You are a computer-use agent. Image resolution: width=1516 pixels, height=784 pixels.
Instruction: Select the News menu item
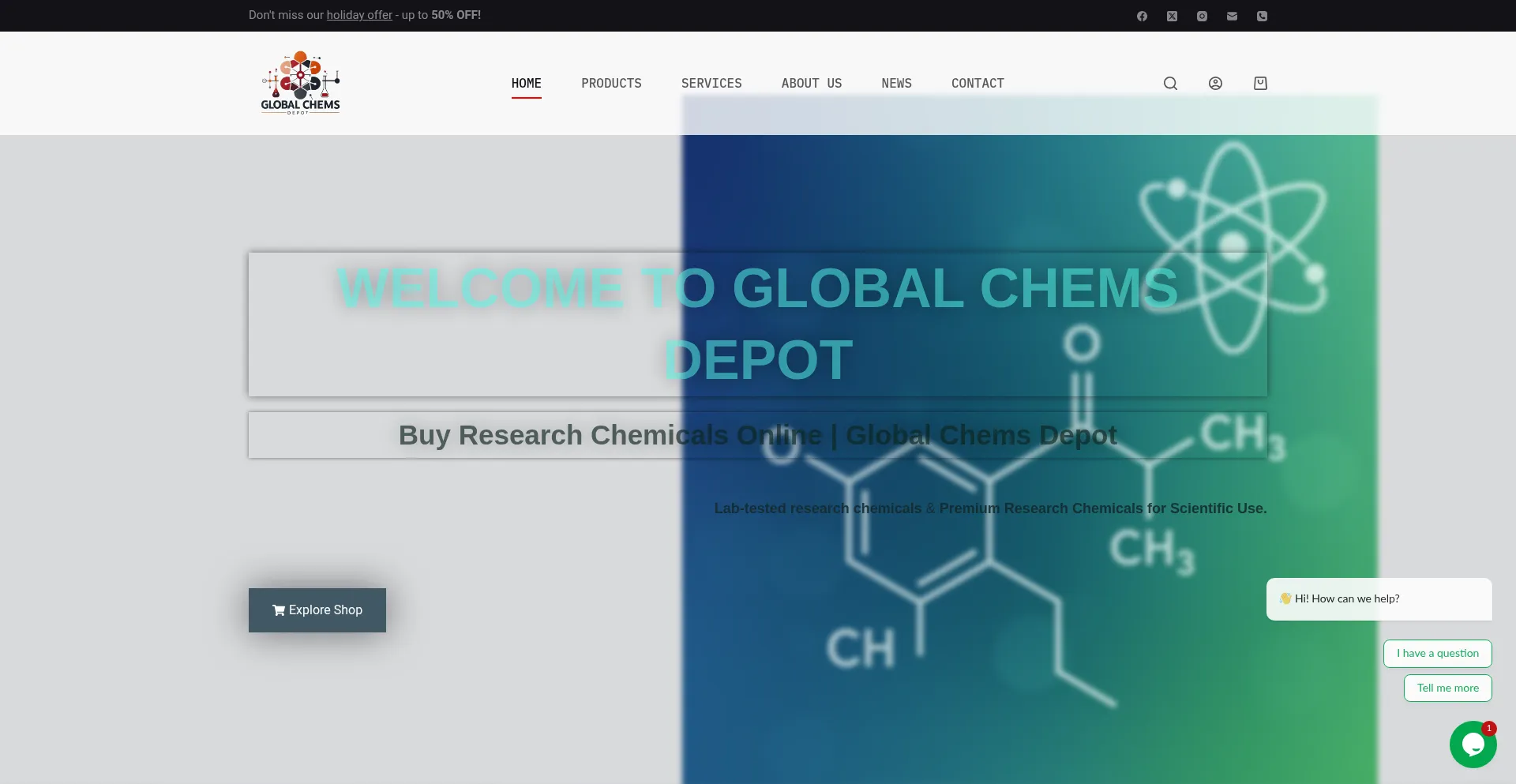click(896, 83)
